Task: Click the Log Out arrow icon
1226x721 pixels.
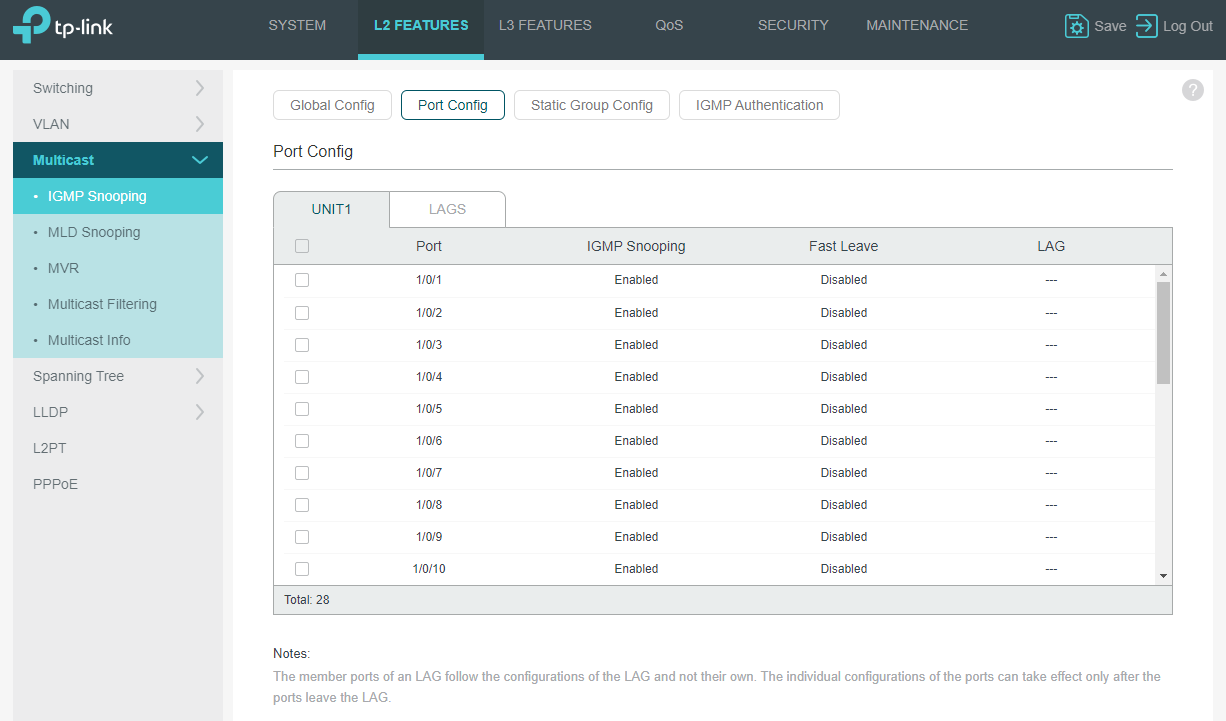Action: click(x=1146, y=26)
